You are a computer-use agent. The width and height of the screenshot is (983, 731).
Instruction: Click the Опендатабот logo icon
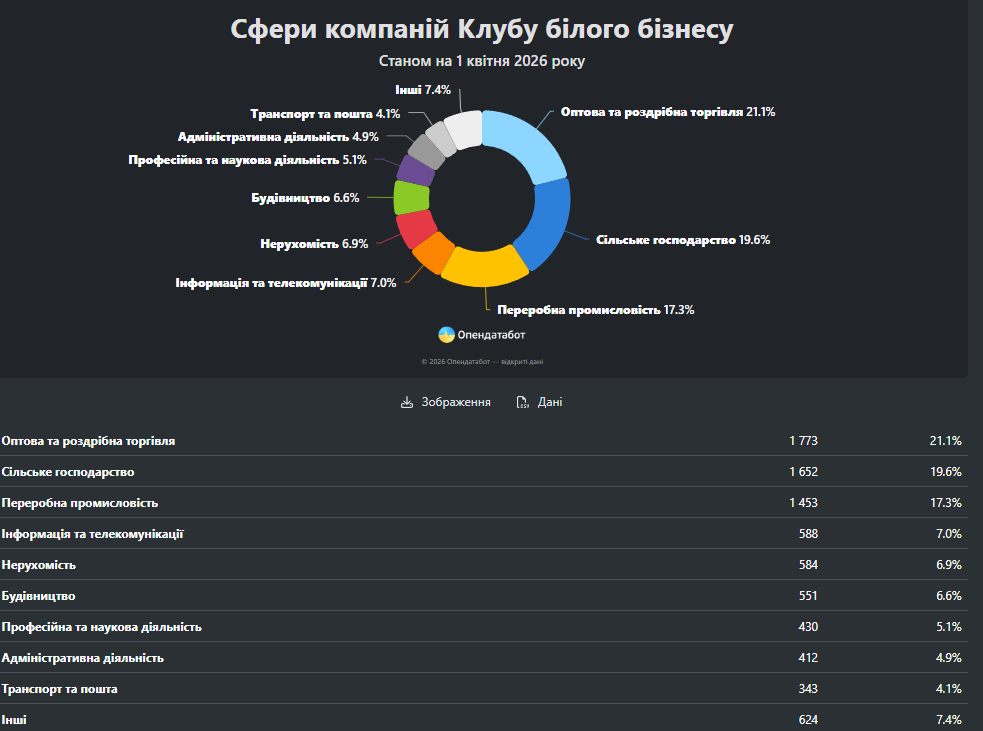[446, 335]
